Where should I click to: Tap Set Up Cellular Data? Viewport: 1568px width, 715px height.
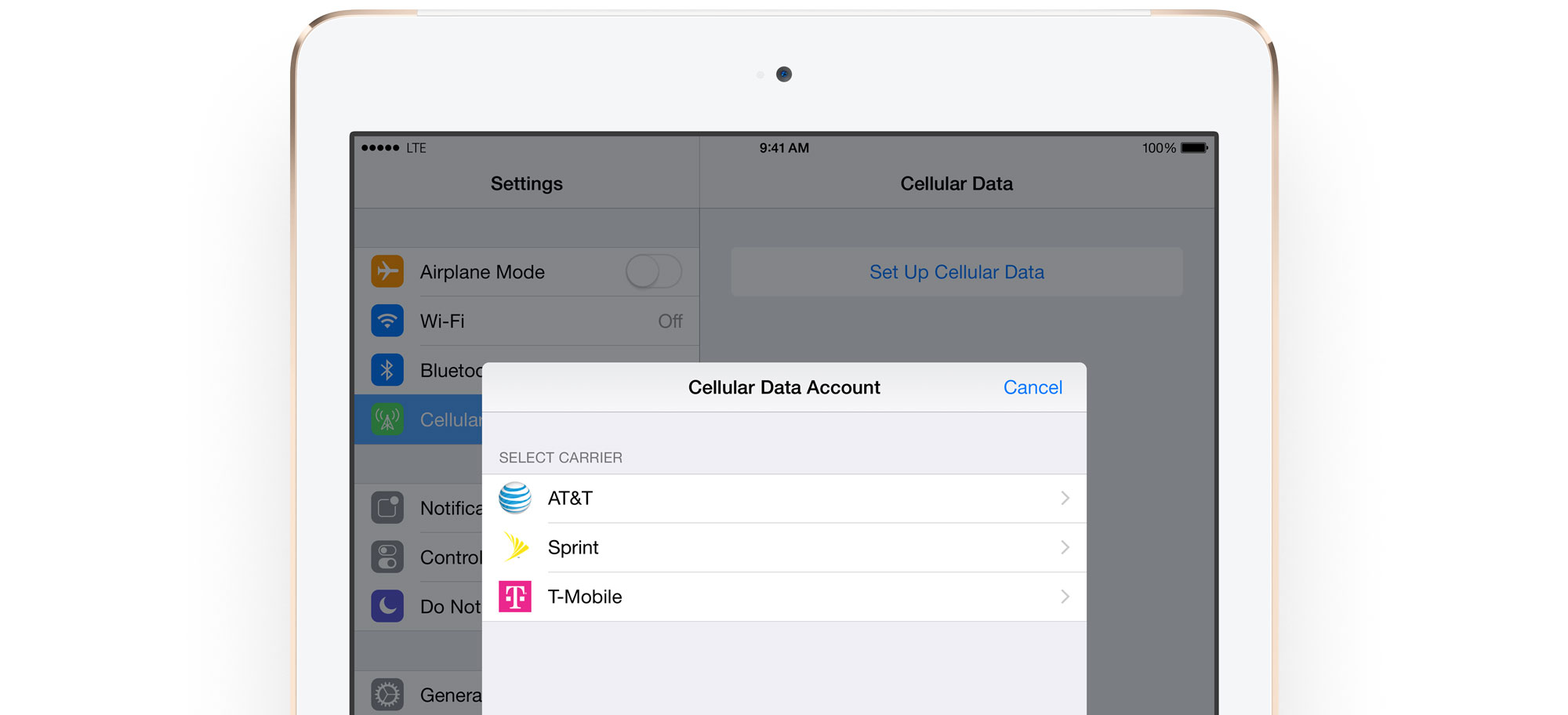click(x=956, y=272)
